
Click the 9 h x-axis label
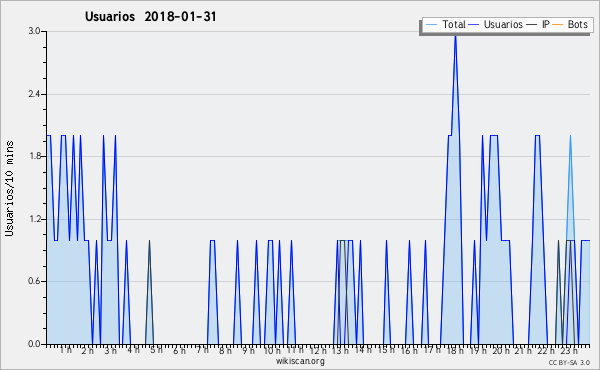248,350
